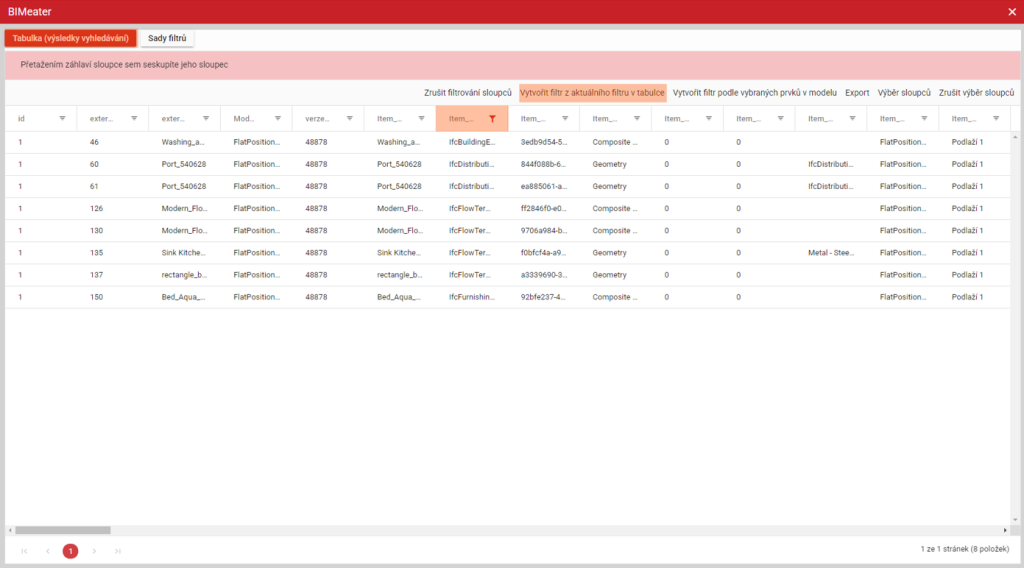
Task: Open the Mod... column filter menu
Action: pyautogui.click(x=277, y=118)
